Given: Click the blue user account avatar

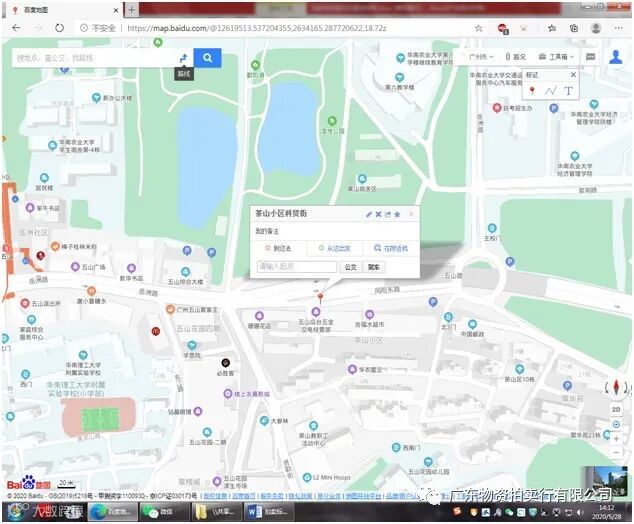Looking at the screenshot, I should (x=615, y=57).
